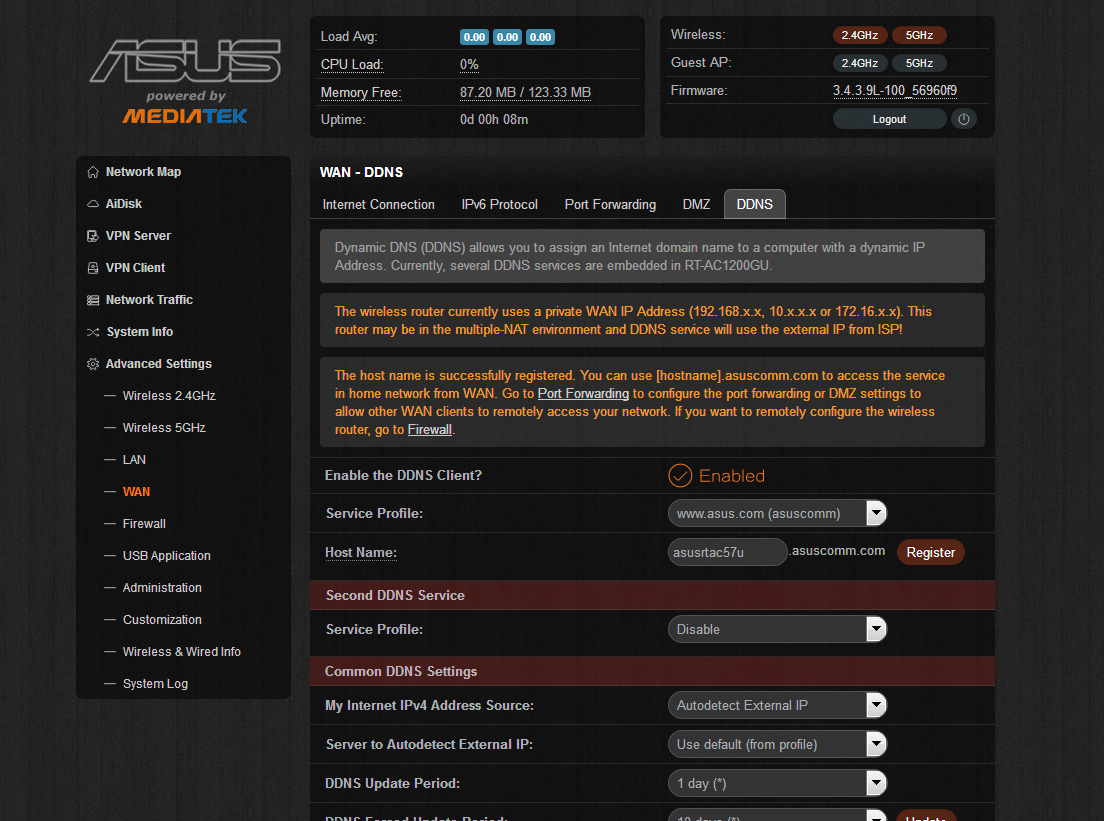Click the Host Name input field
This screenshot has height=821, width=1104.
[x=727, y=552]
